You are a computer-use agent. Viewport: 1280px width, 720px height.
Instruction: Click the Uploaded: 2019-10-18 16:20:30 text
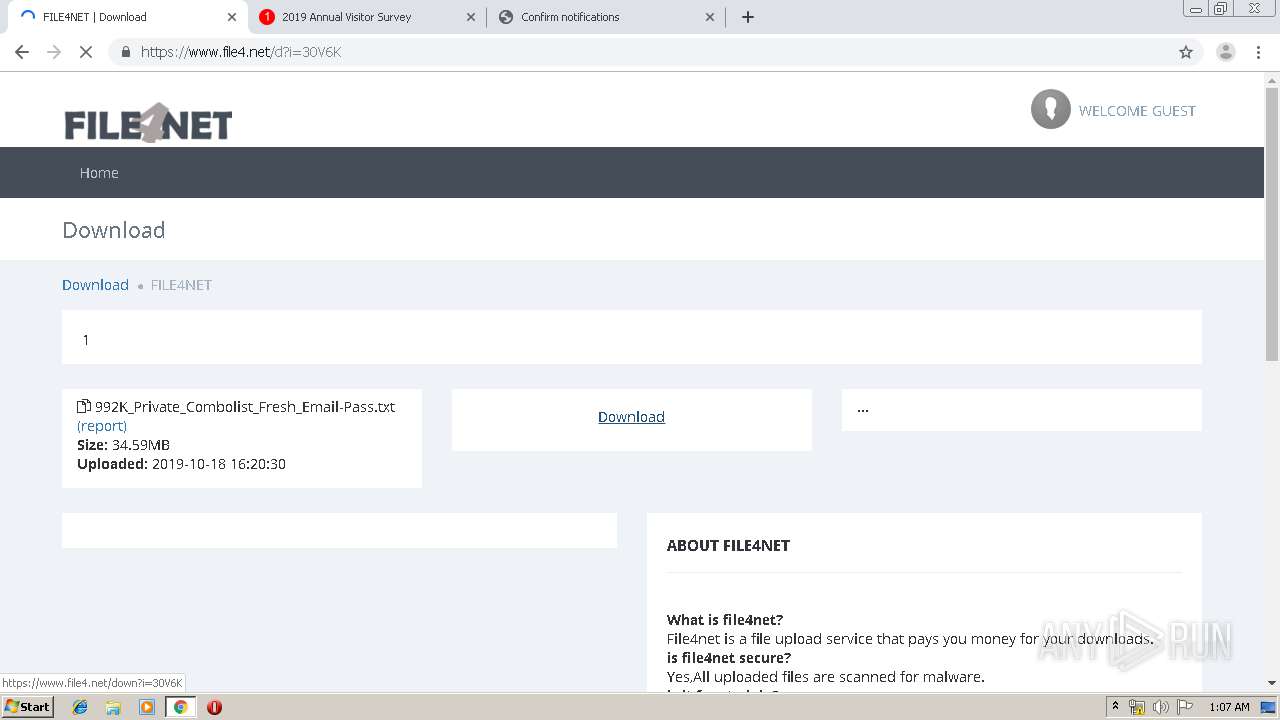pyautogui.click(x=181, y=464)
